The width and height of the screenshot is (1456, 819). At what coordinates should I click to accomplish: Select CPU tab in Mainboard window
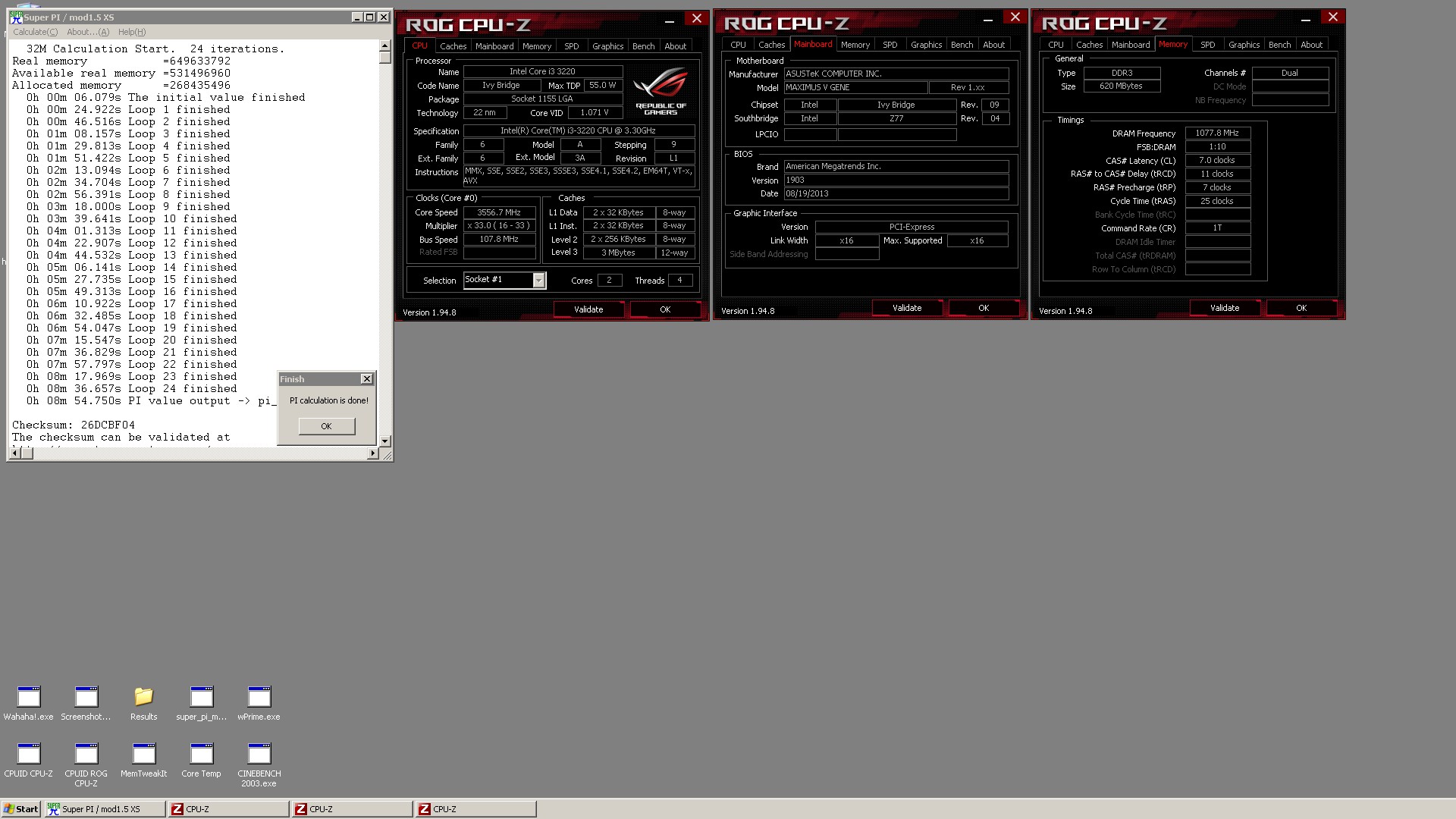(739, 45)
